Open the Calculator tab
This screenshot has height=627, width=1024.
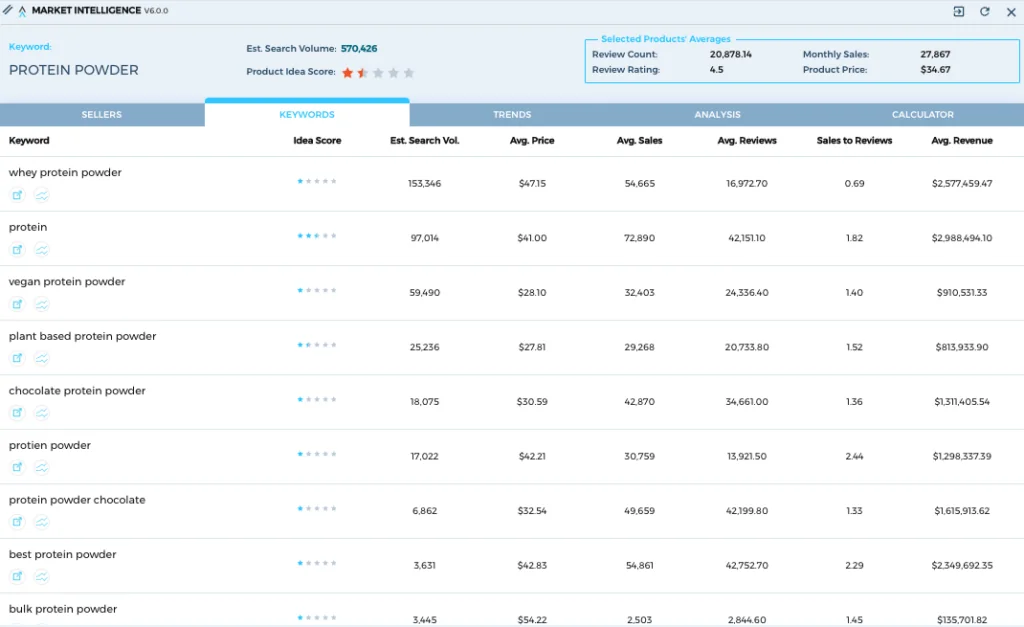922,115
